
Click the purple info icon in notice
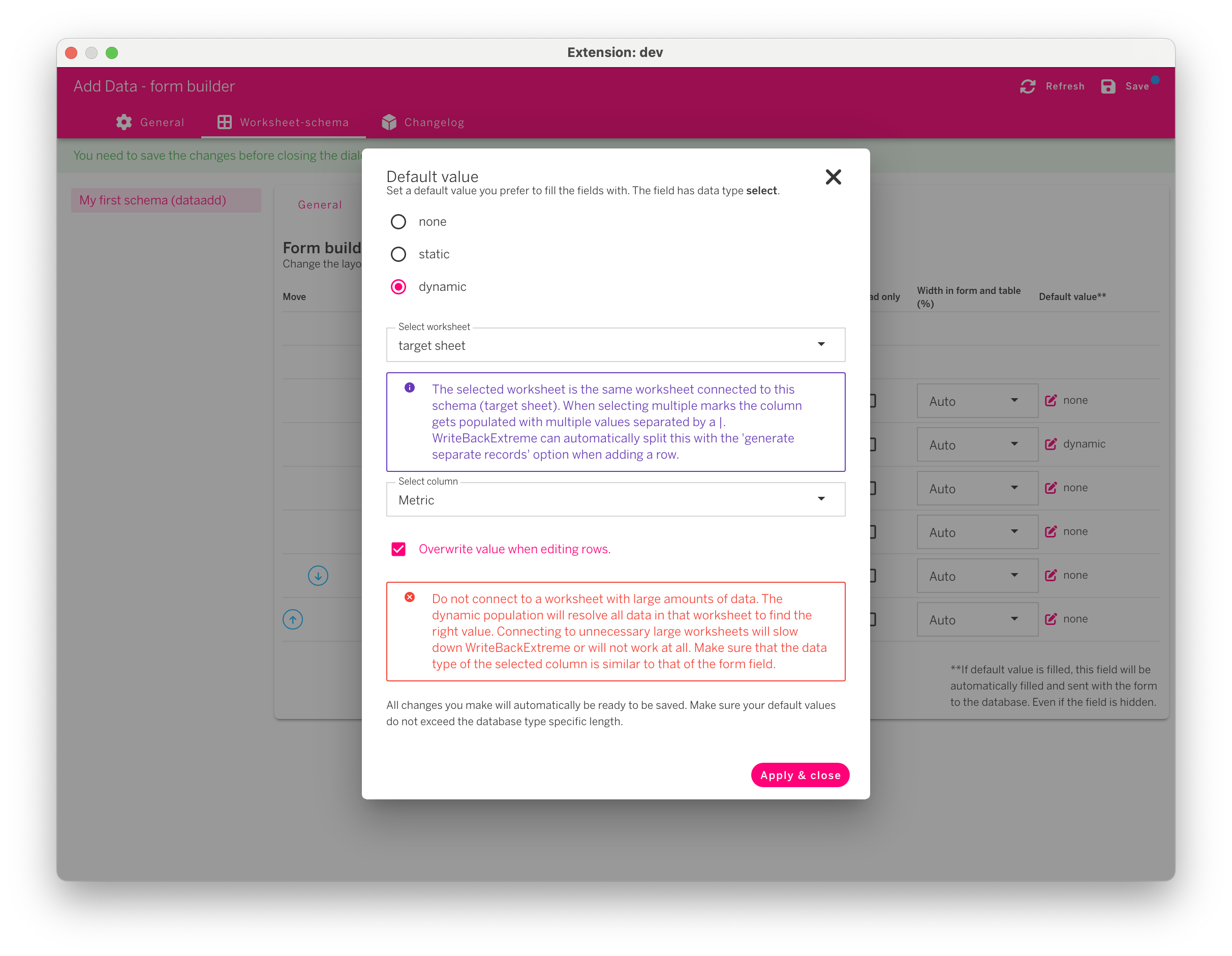410,387
